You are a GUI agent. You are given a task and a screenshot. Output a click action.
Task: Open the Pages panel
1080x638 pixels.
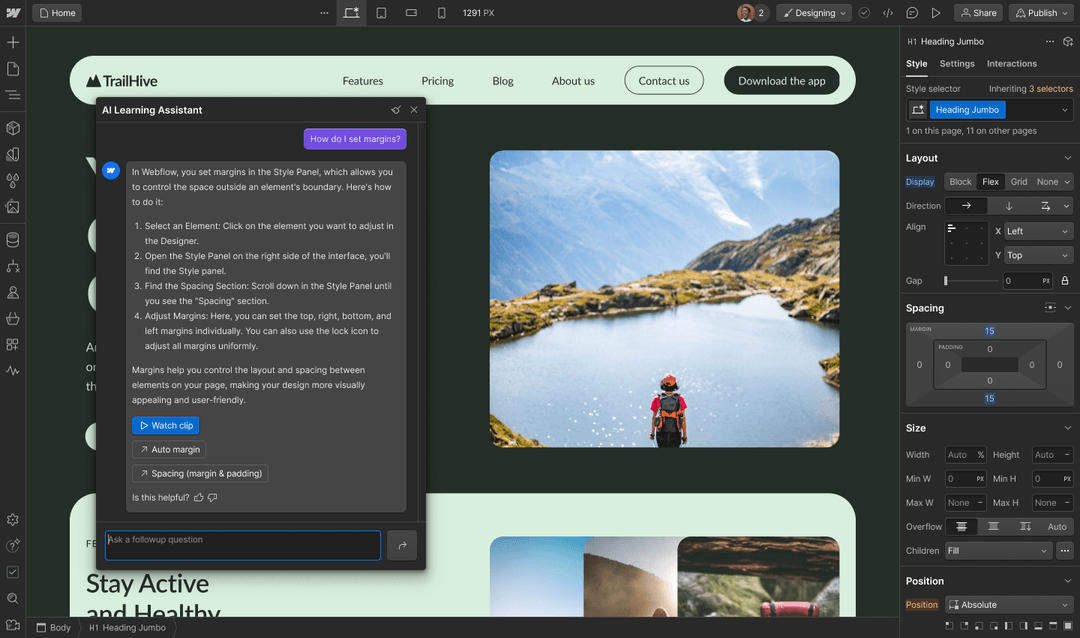coord(13,68)
